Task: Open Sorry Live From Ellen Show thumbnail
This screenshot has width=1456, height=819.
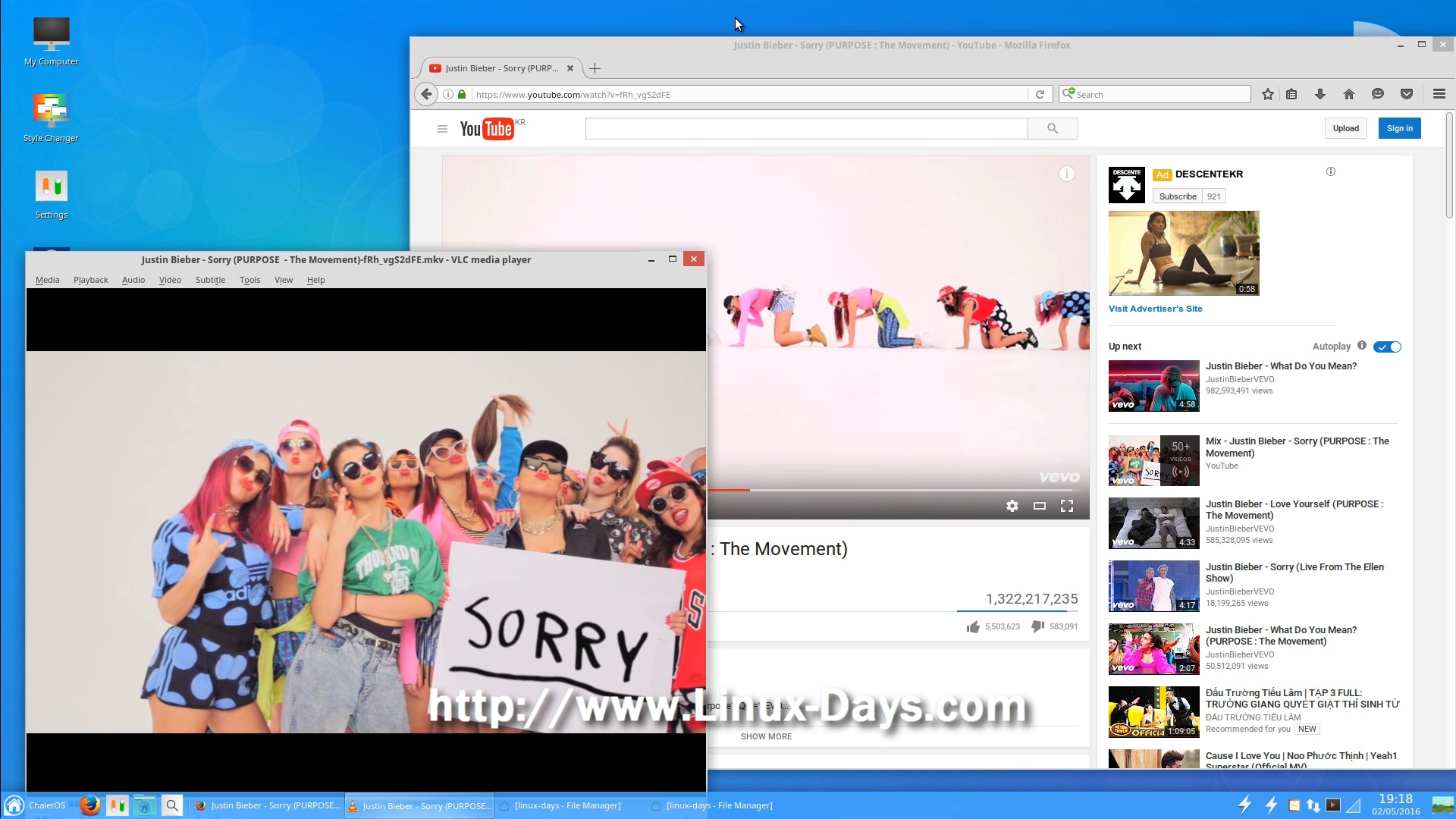Action: (x=1153, y=586)
